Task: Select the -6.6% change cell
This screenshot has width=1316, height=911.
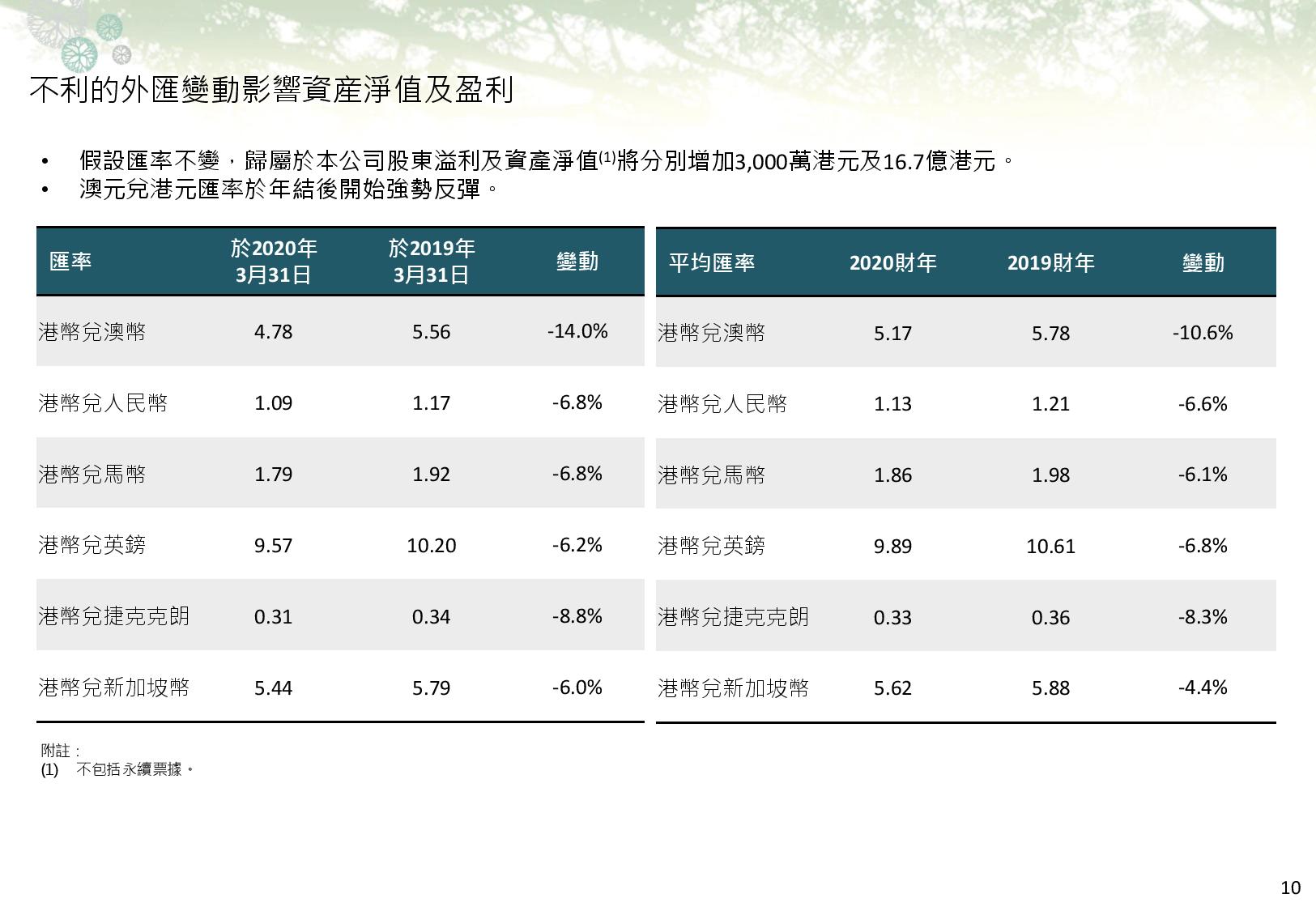Action: 1203,403
